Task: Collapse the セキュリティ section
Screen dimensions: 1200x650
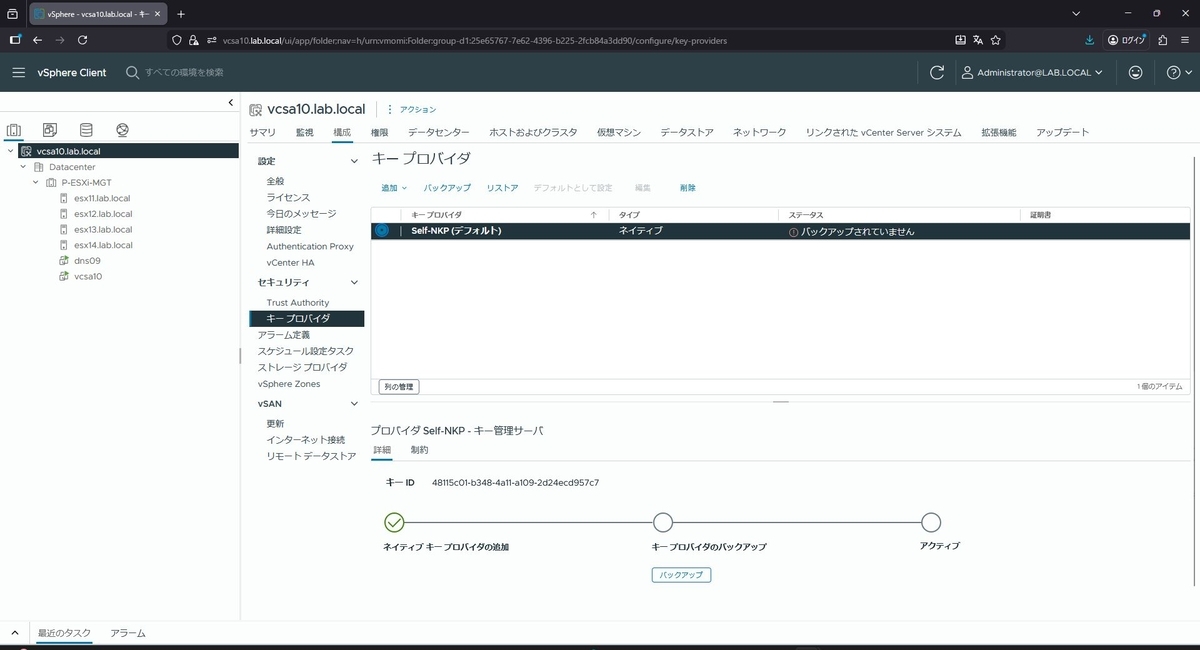Action: tap(353, 283)
